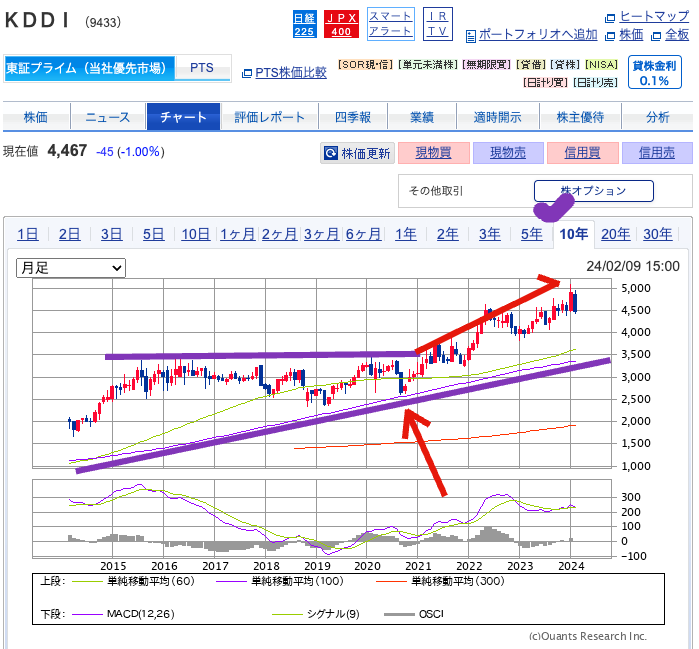Select the 10年 chart period tab
Screen dimensions: 699x649
574,234
